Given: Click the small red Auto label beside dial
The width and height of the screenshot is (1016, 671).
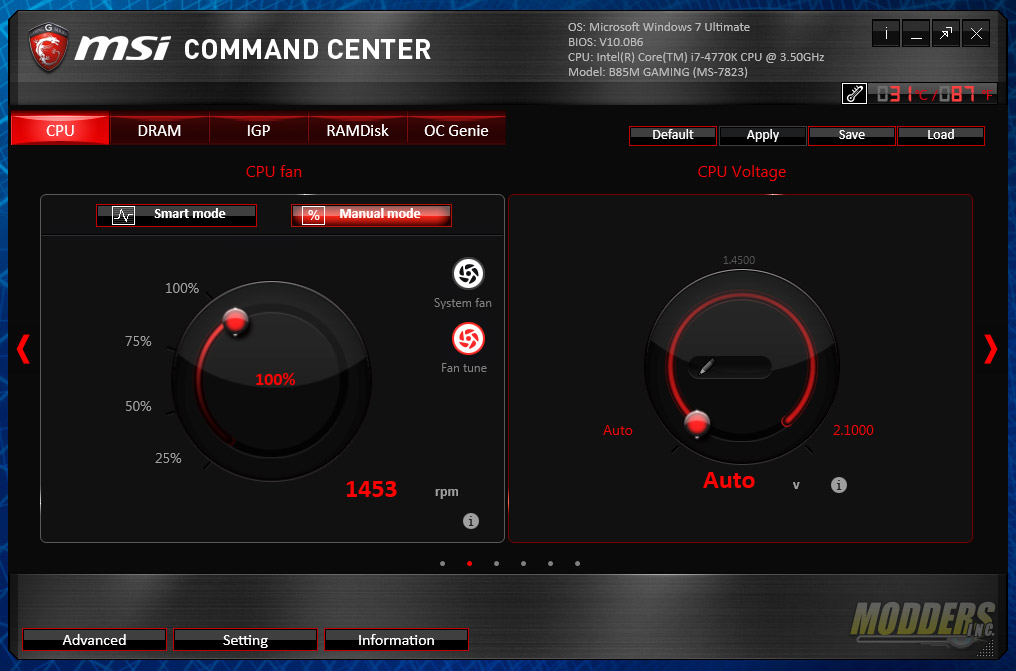Looking at the screenshot, I should pyautogui.click(x=618, y=430).
